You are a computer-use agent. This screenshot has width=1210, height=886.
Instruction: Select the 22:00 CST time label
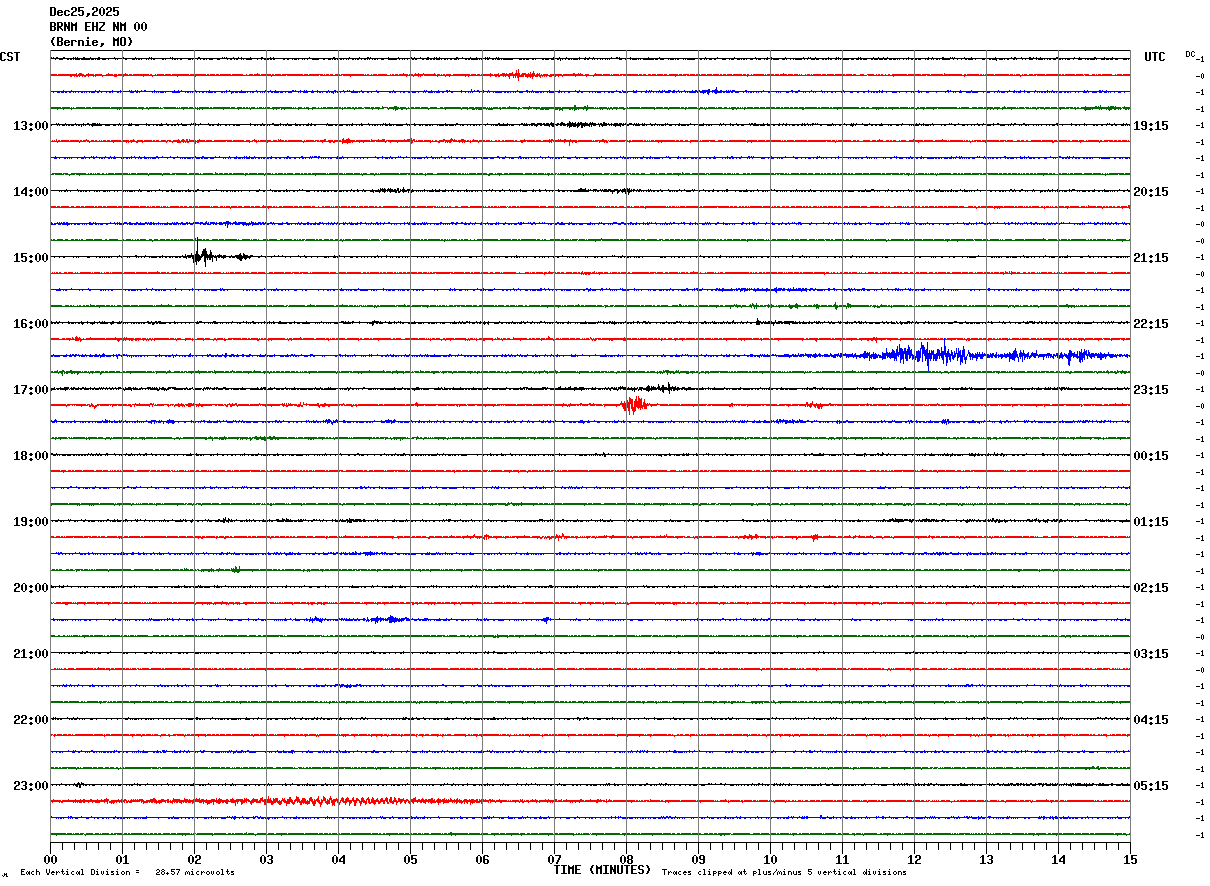coord(31,720)
